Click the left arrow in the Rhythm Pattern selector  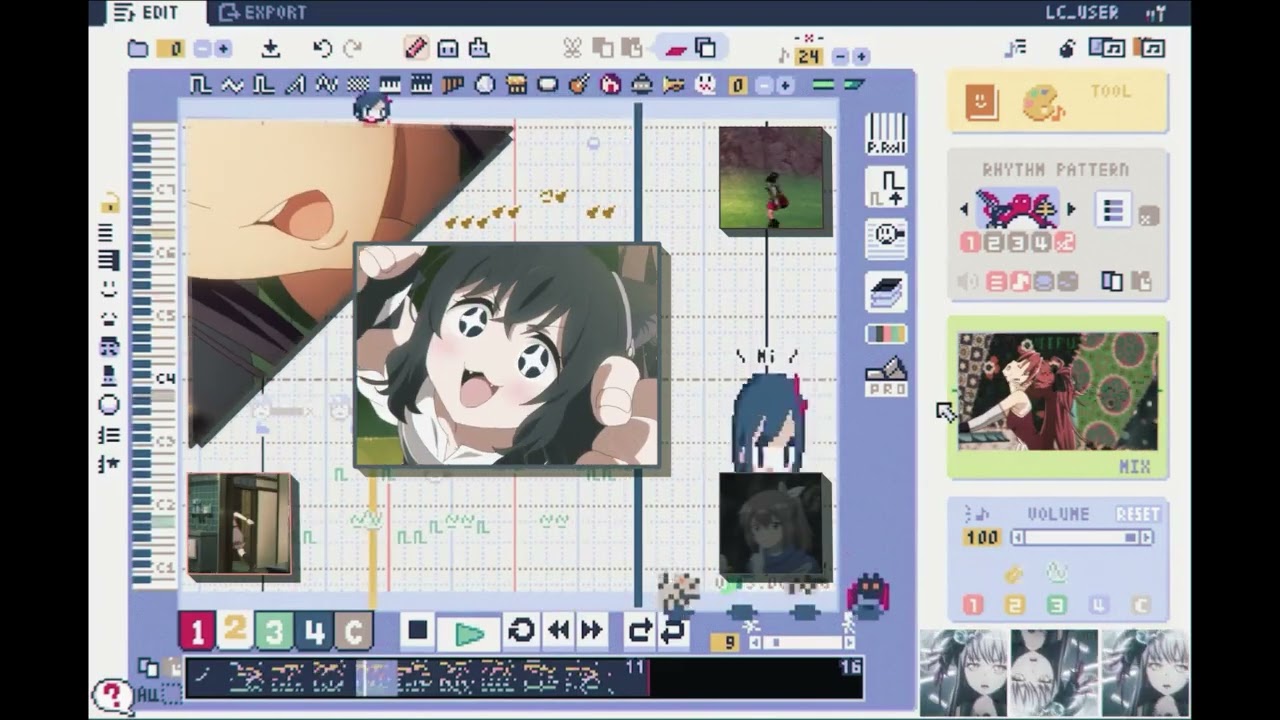(964, 209)
